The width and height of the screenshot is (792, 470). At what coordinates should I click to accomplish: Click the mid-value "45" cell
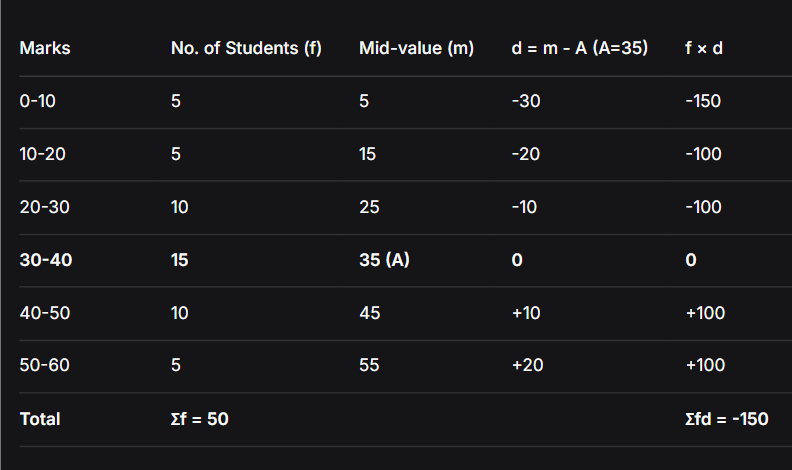coord(369,313)
